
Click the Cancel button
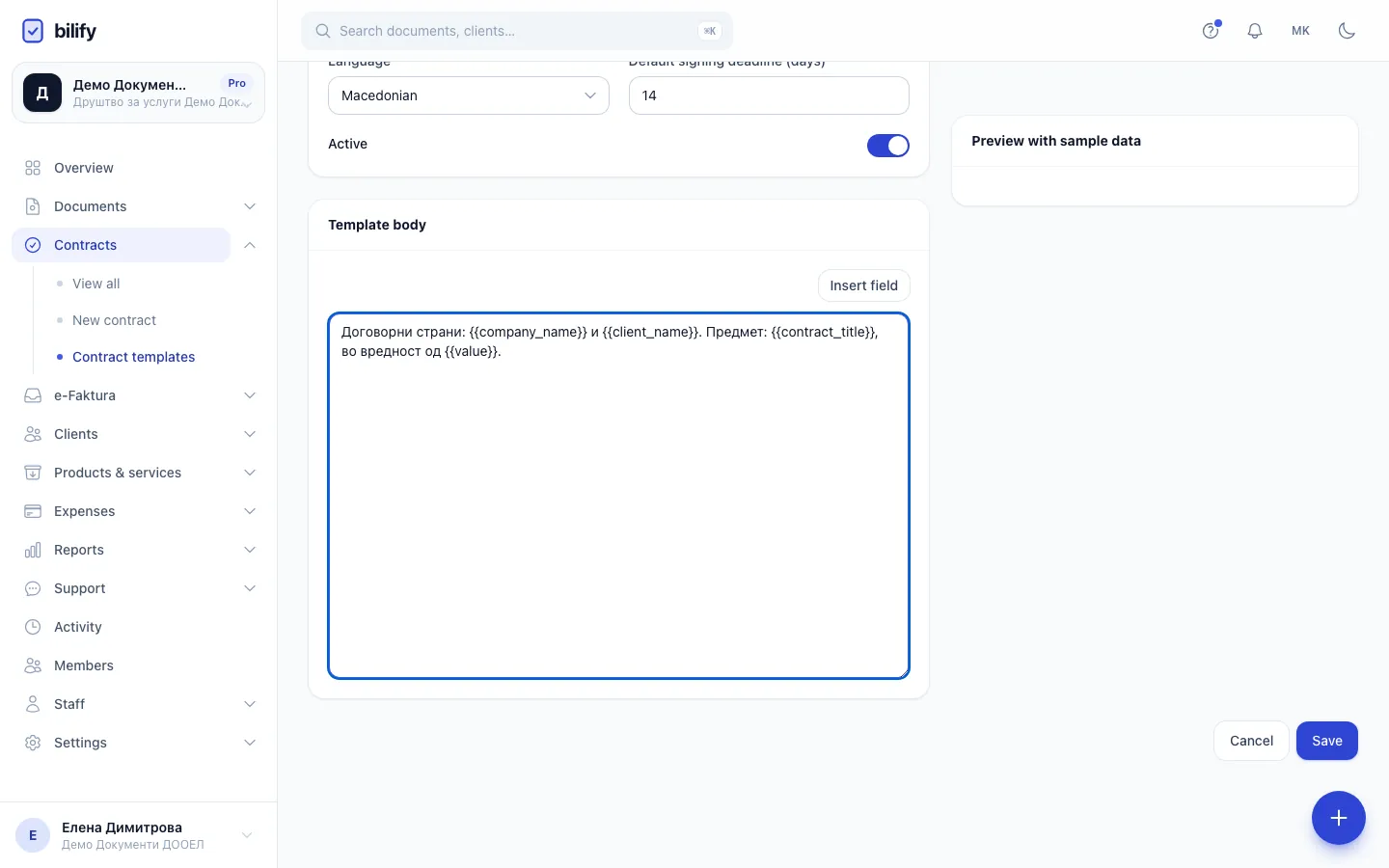pos(1251,741)
